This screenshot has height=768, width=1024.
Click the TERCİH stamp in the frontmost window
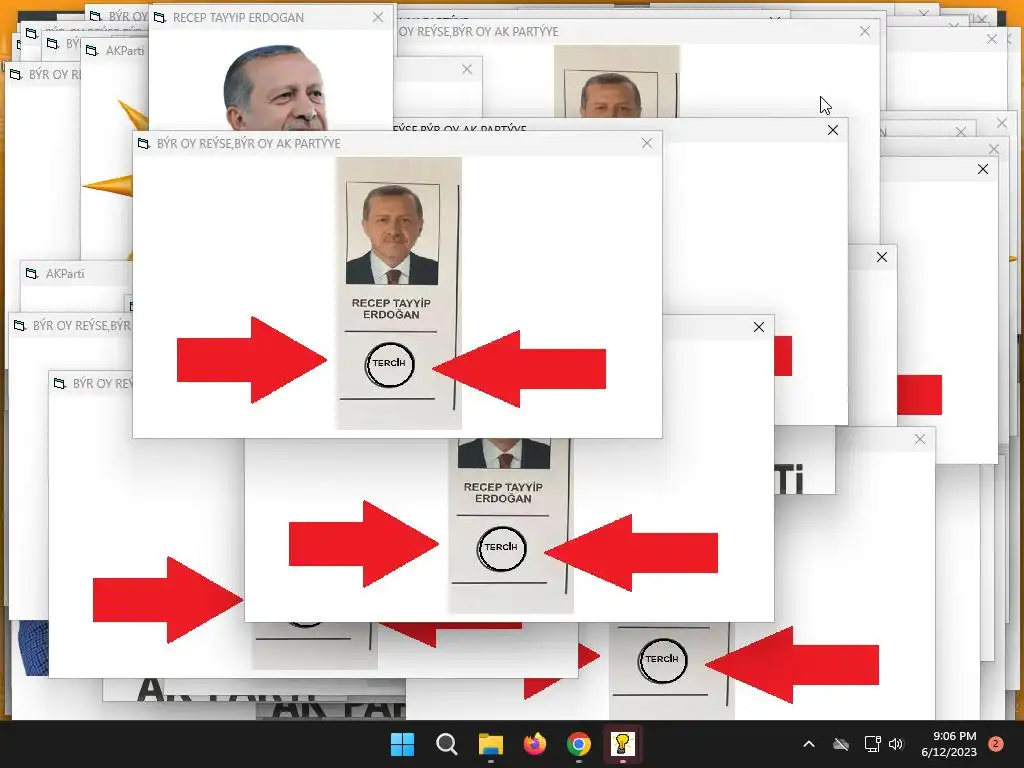pyautogui.click(x=389, y=364)
